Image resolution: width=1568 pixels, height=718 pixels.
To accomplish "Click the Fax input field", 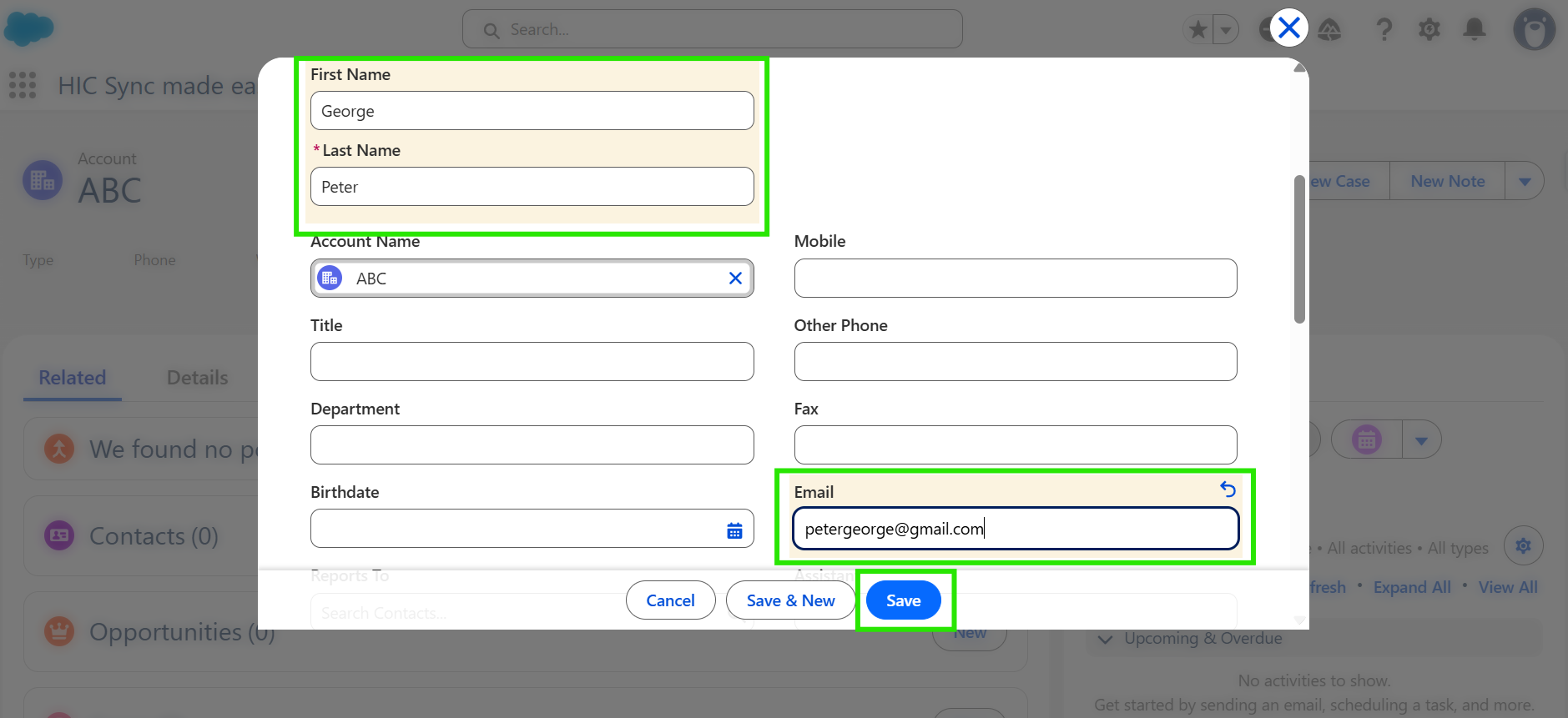I will 1016,445.
